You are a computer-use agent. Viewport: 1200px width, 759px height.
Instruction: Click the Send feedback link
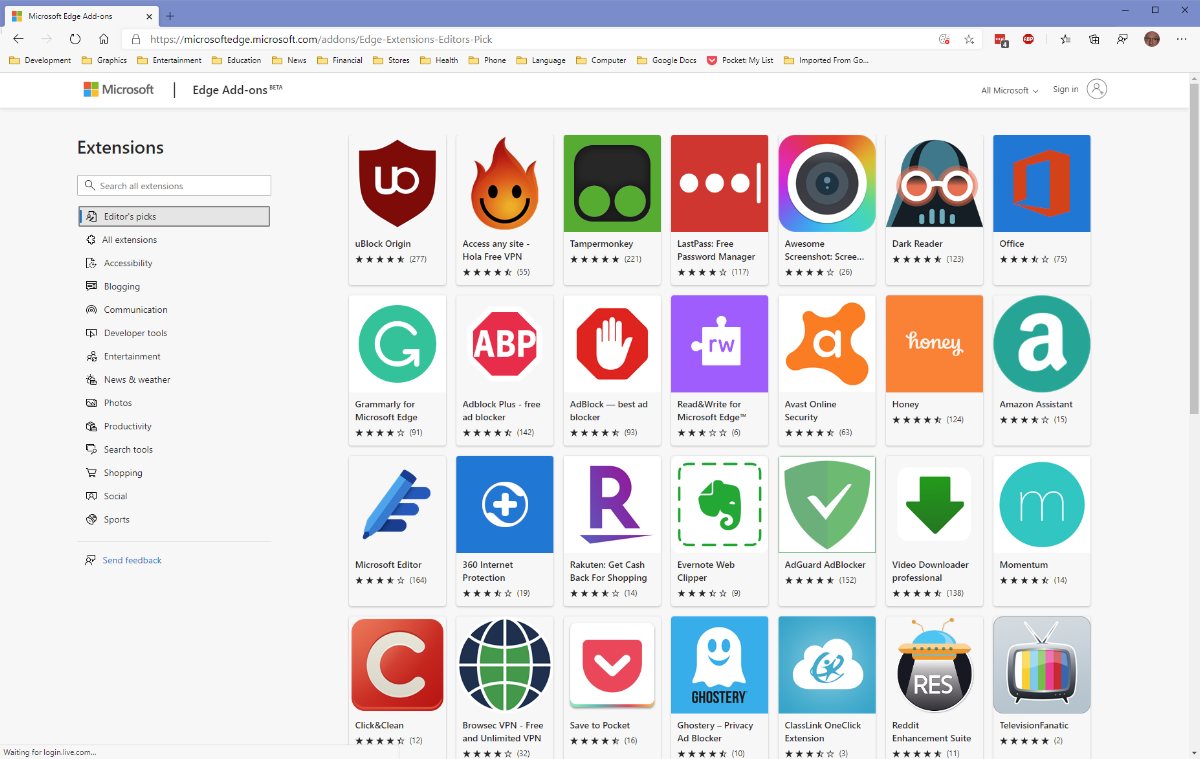132,561
